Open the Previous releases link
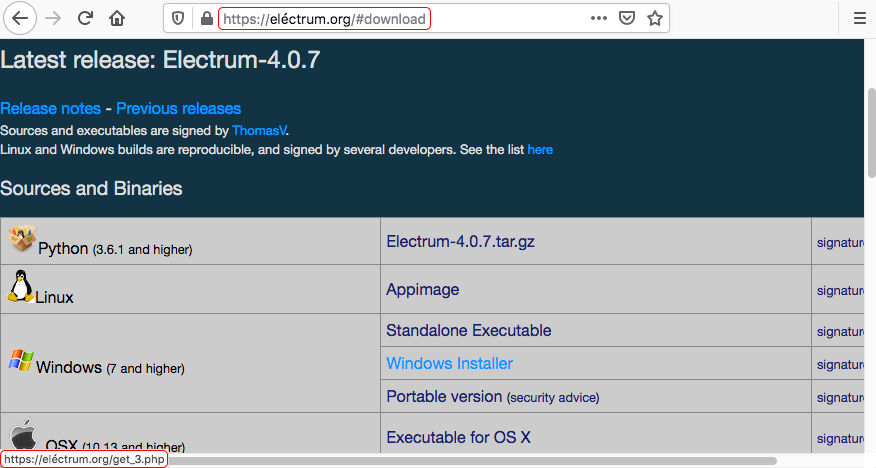The width and height of the screenshot is (876, 468). coord(179,108)
